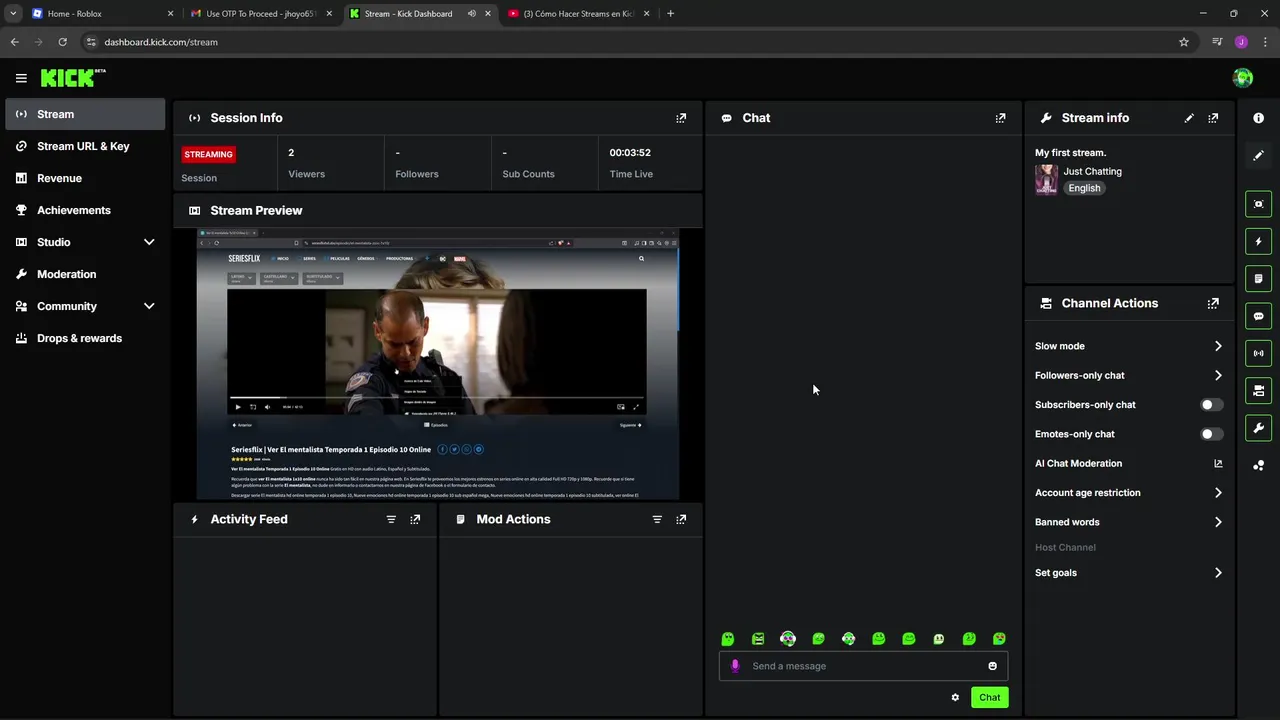Pop out the Mod Actions panel
The height and width of the screenshot is (720, 1280).
pos(681,519)
